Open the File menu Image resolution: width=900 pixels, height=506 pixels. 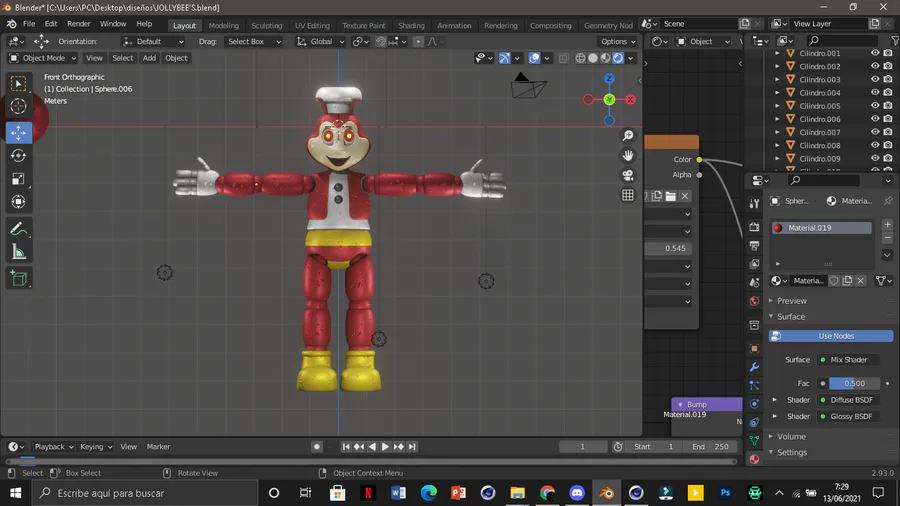click(29, 24)
